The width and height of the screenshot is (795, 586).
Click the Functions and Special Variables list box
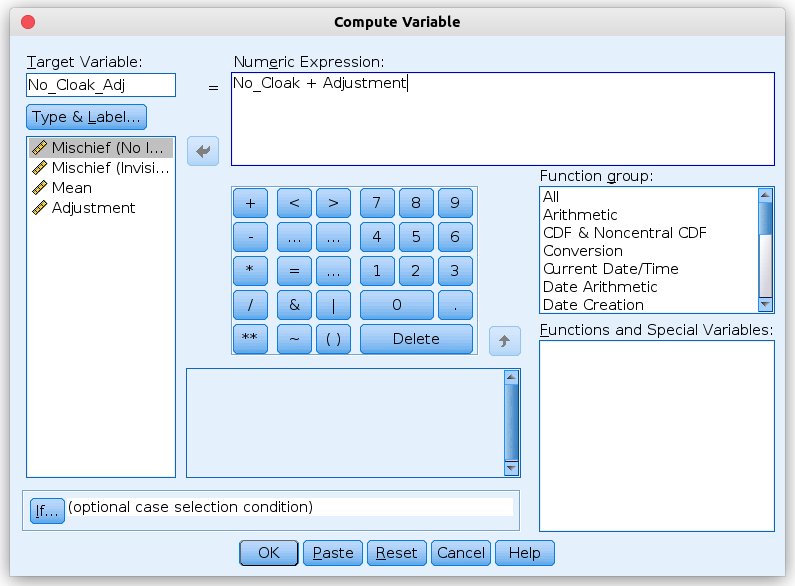[x=657, y=436]
